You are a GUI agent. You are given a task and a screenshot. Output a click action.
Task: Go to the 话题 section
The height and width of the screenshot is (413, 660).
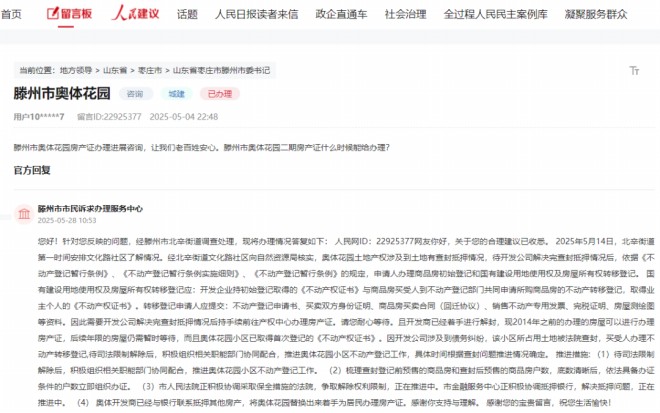pos(187,14)
